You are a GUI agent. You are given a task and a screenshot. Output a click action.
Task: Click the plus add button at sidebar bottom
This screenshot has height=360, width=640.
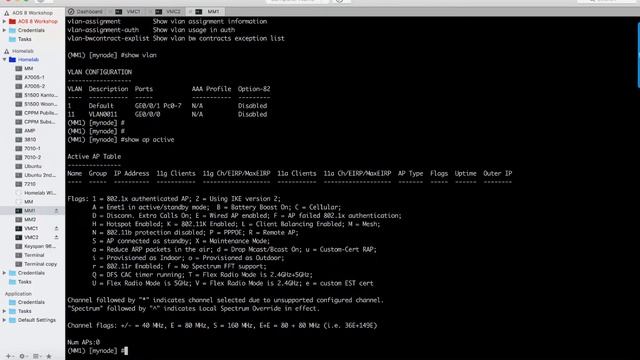(8, 356)
